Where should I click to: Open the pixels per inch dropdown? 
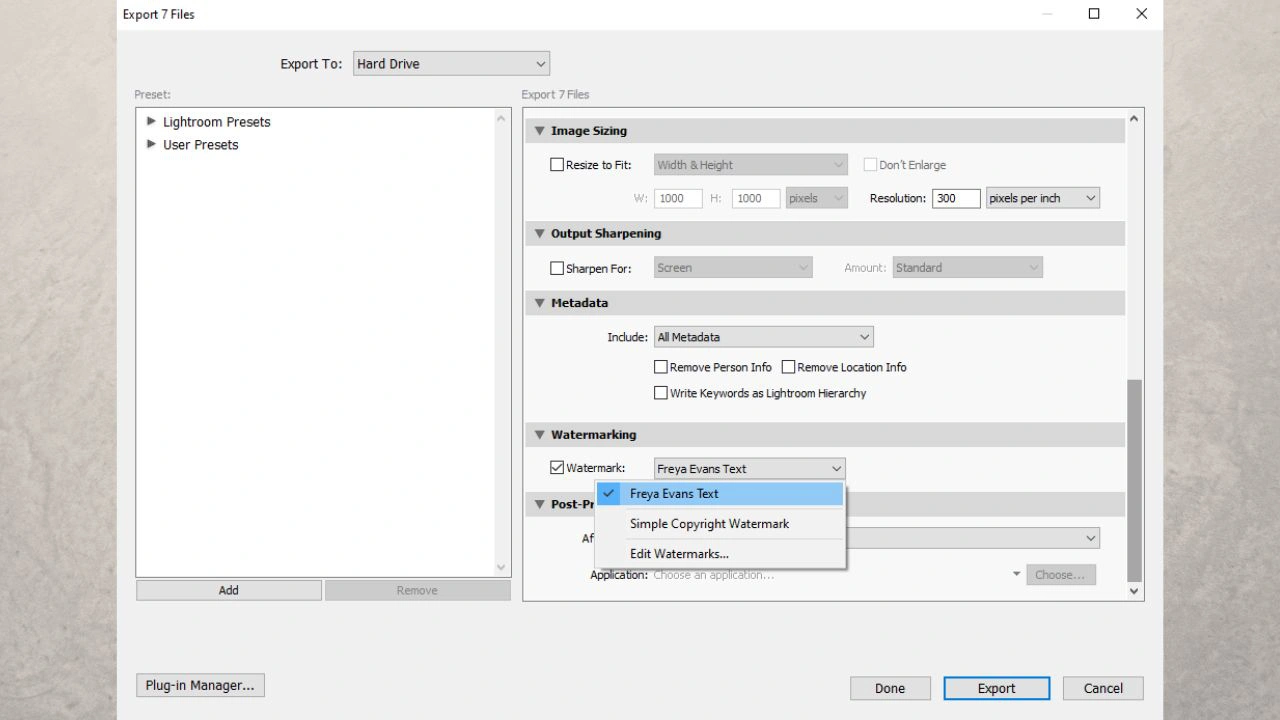click(x=1043, y=198)
